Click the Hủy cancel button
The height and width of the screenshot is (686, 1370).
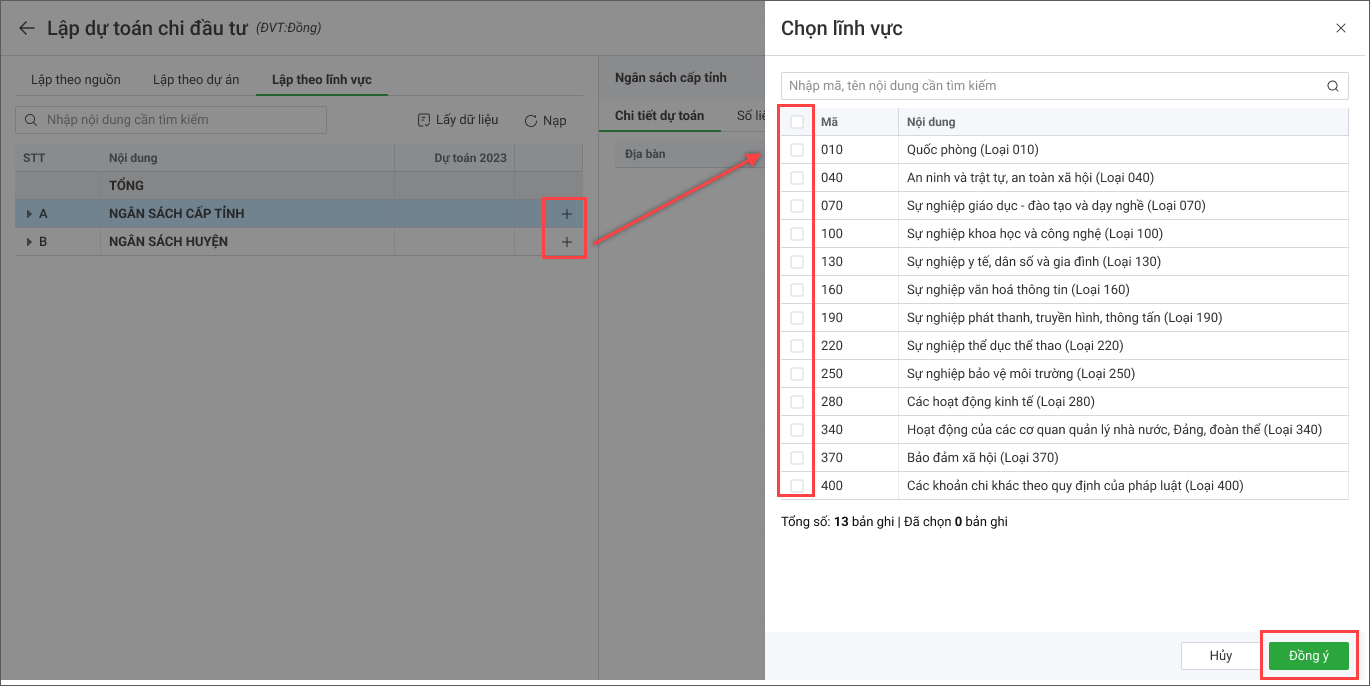tap(1220, 656)
